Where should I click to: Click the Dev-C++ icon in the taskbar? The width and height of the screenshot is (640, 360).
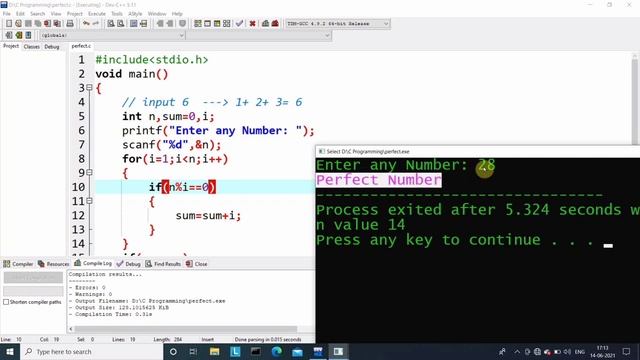tap(318, 351)
